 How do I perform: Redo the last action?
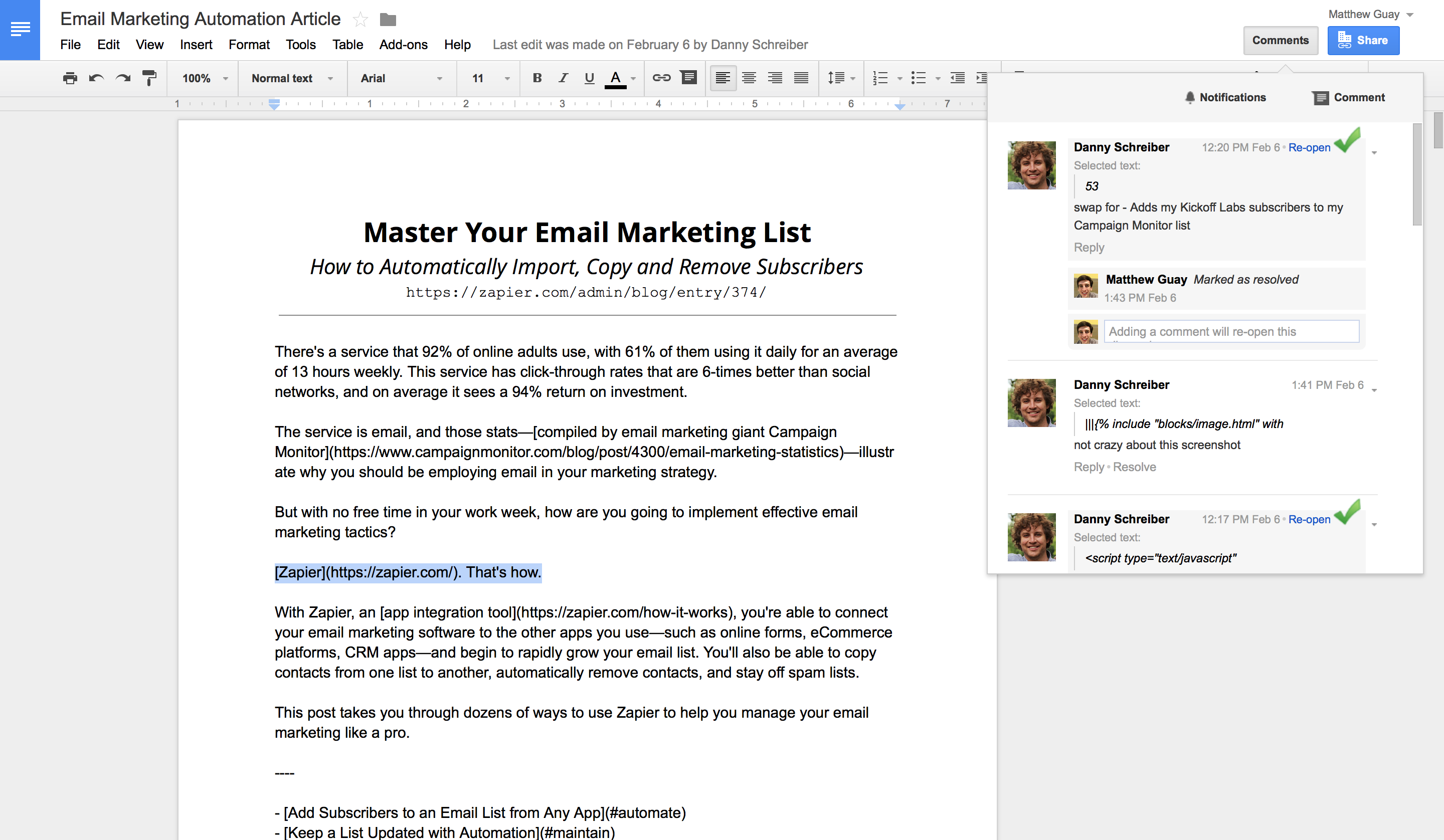123,79
